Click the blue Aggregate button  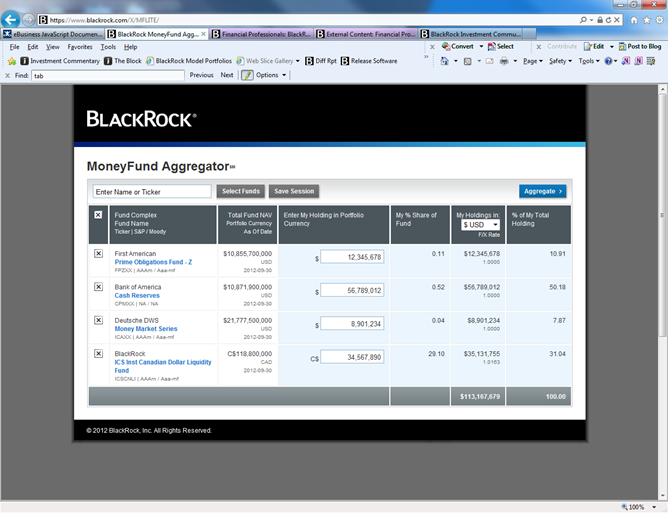(542, 191)
